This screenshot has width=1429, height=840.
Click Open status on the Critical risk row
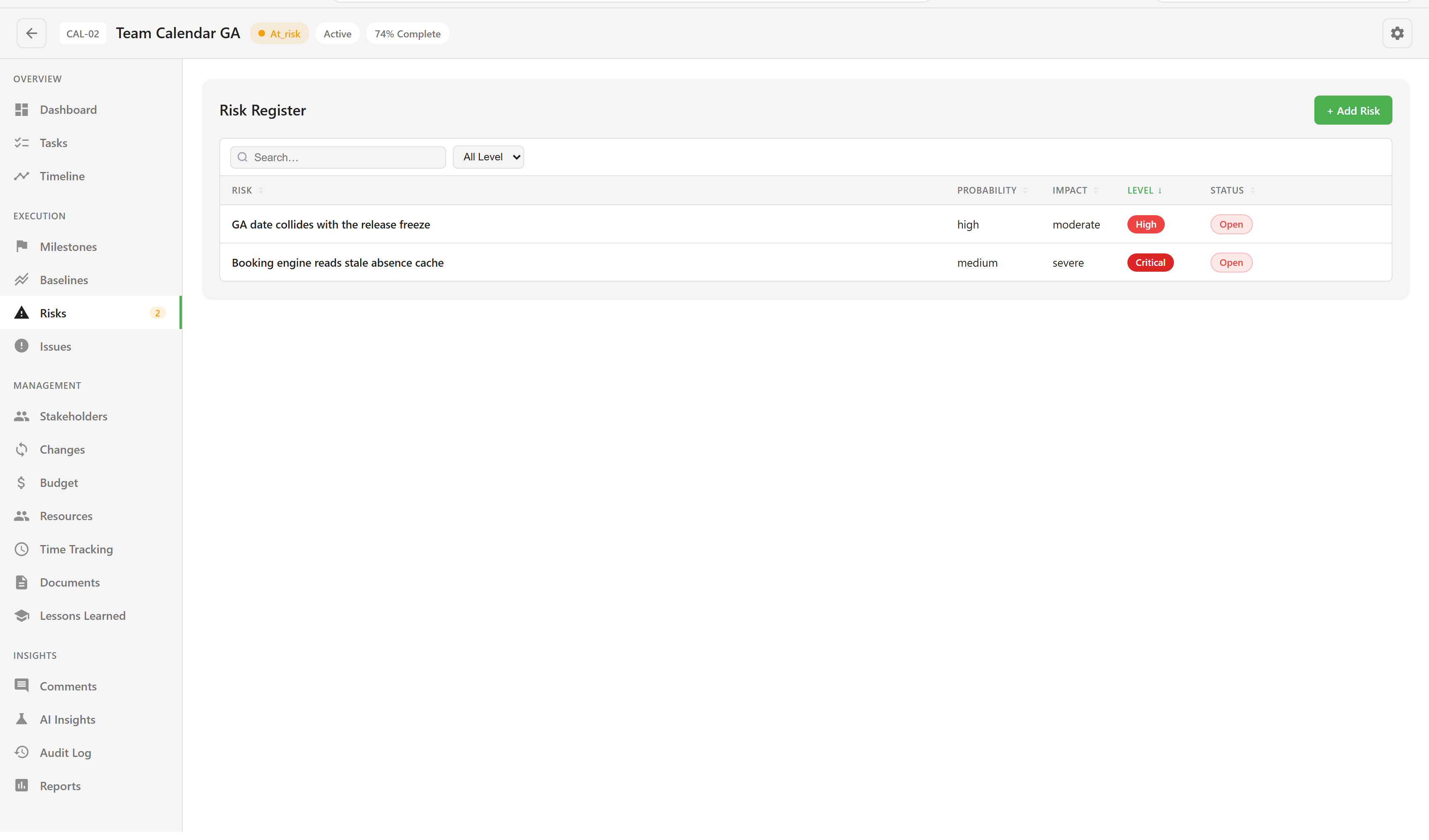point(1231,263)
